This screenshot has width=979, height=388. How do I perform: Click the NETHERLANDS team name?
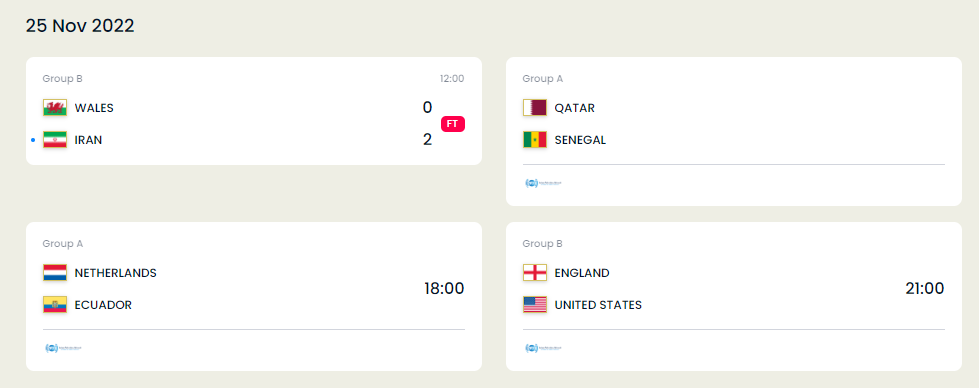tap(116, 273)
